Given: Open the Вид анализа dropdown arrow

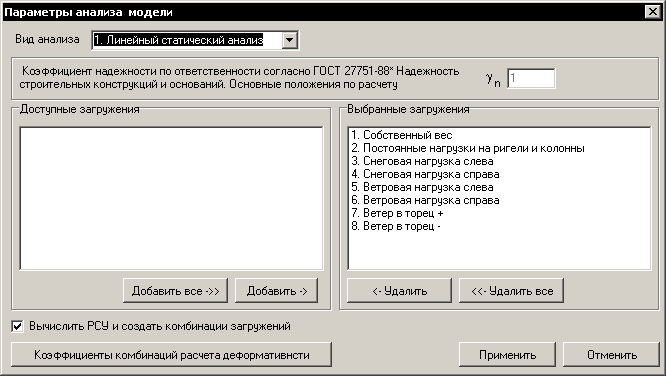Looking at the screenshot, I should pyautogui.click(x=290, y=40).
